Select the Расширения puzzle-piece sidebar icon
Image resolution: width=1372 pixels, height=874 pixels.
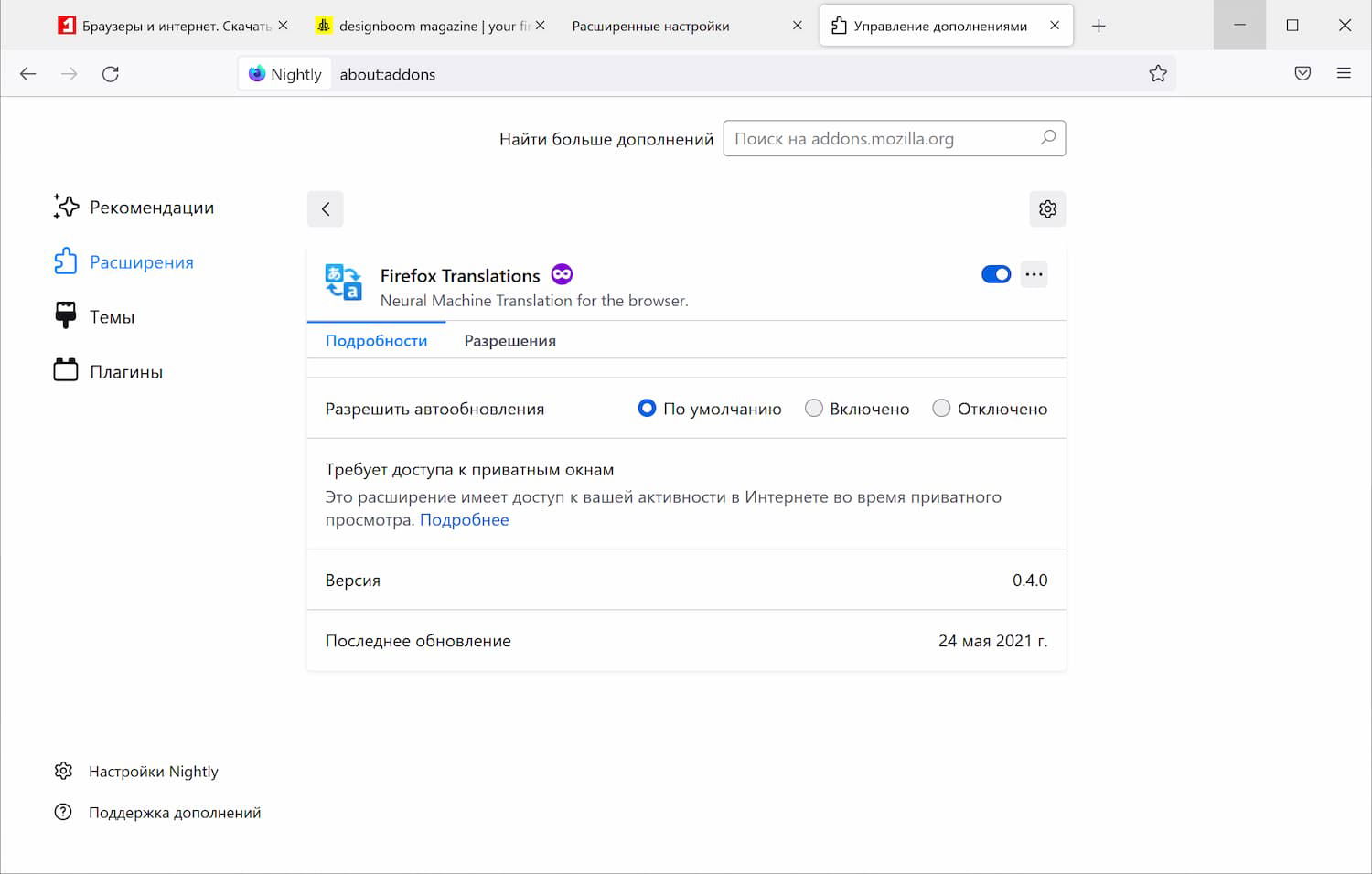pyautogui.click(x=64, y=261)
